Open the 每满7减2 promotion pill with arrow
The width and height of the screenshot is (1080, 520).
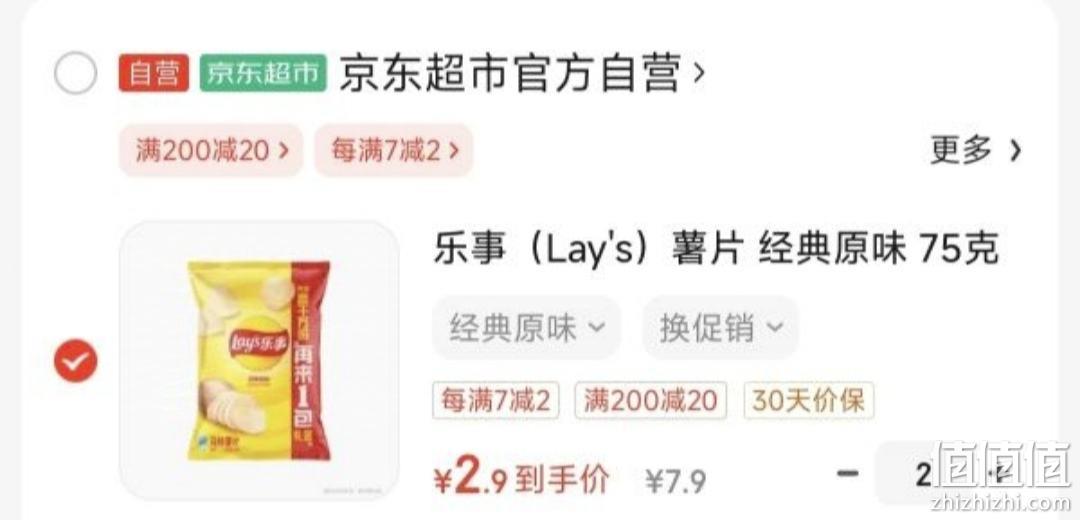(x=394, y=150)
